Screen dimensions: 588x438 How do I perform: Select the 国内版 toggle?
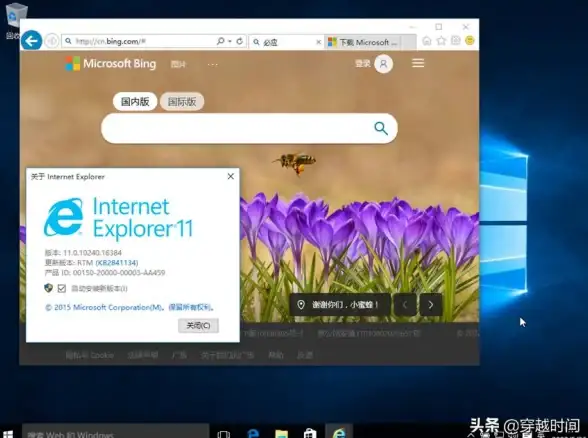point(135,101)
